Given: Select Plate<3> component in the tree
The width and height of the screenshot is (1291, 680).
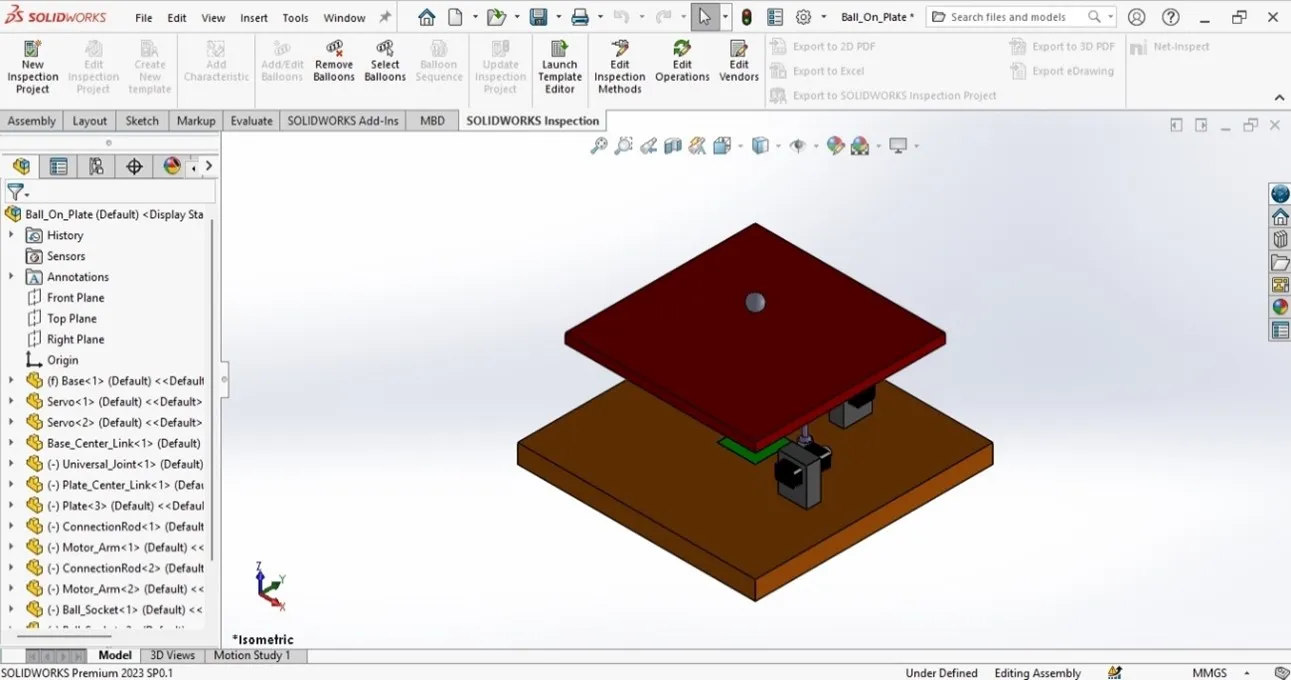Looking at the screenshot, I should [125, 506].
